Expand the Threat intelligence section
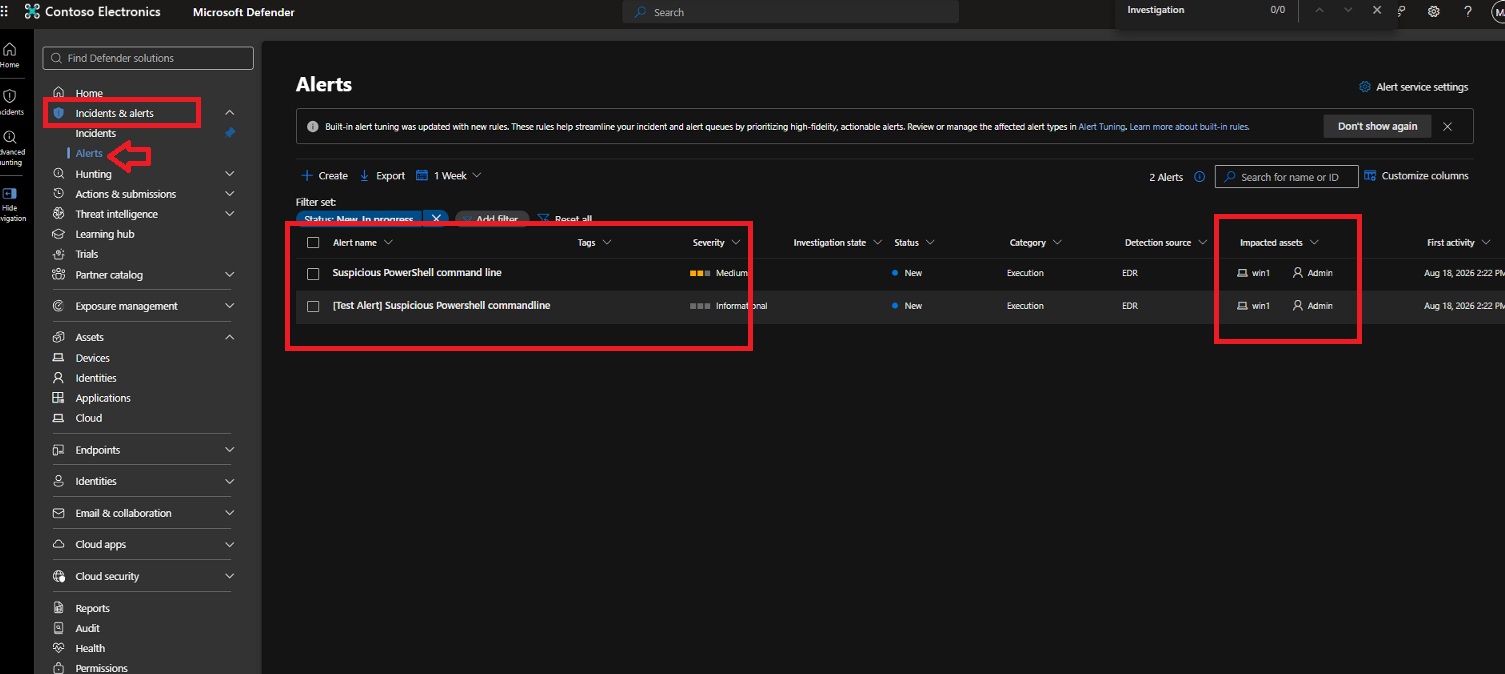1505x674 pixels. (230, 214)
